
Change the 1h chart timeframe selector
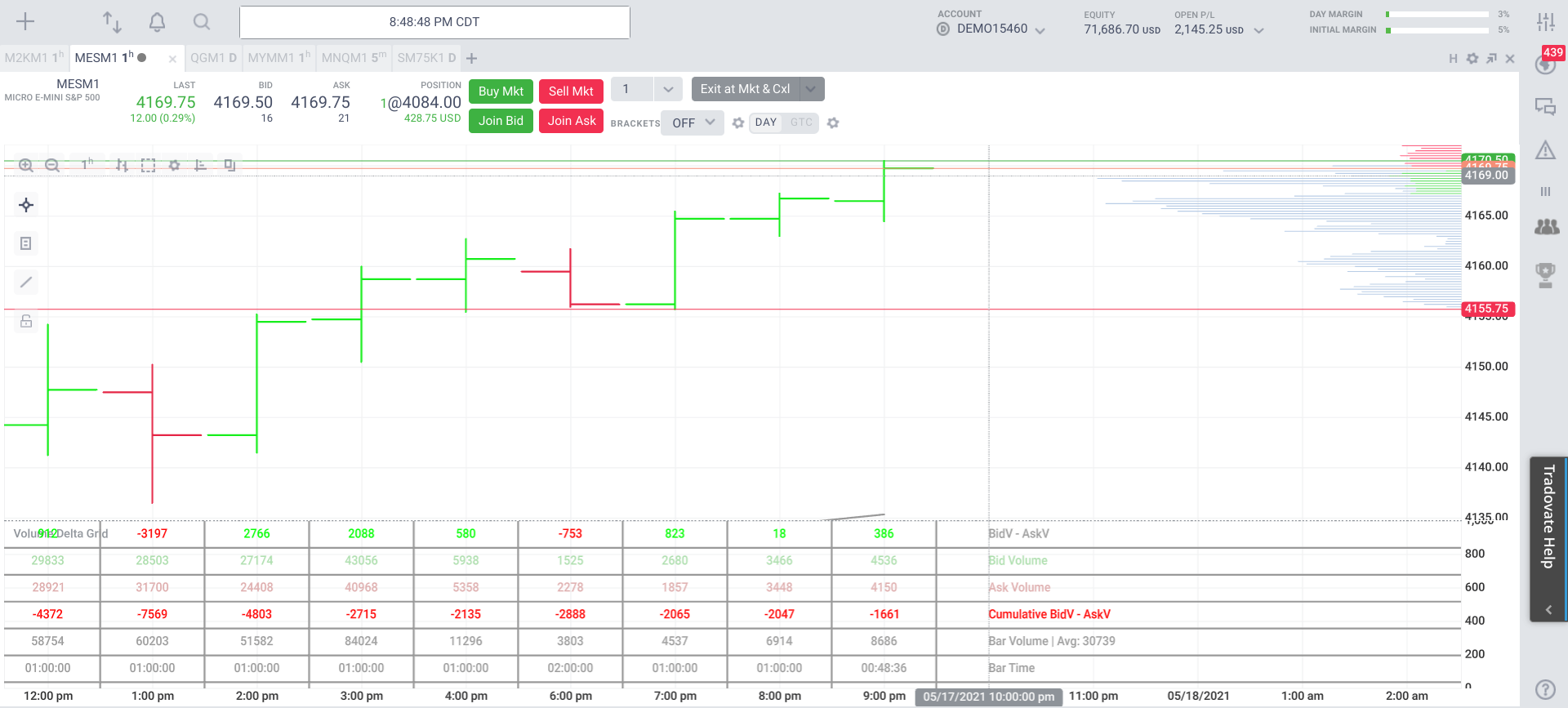(87, 164)
